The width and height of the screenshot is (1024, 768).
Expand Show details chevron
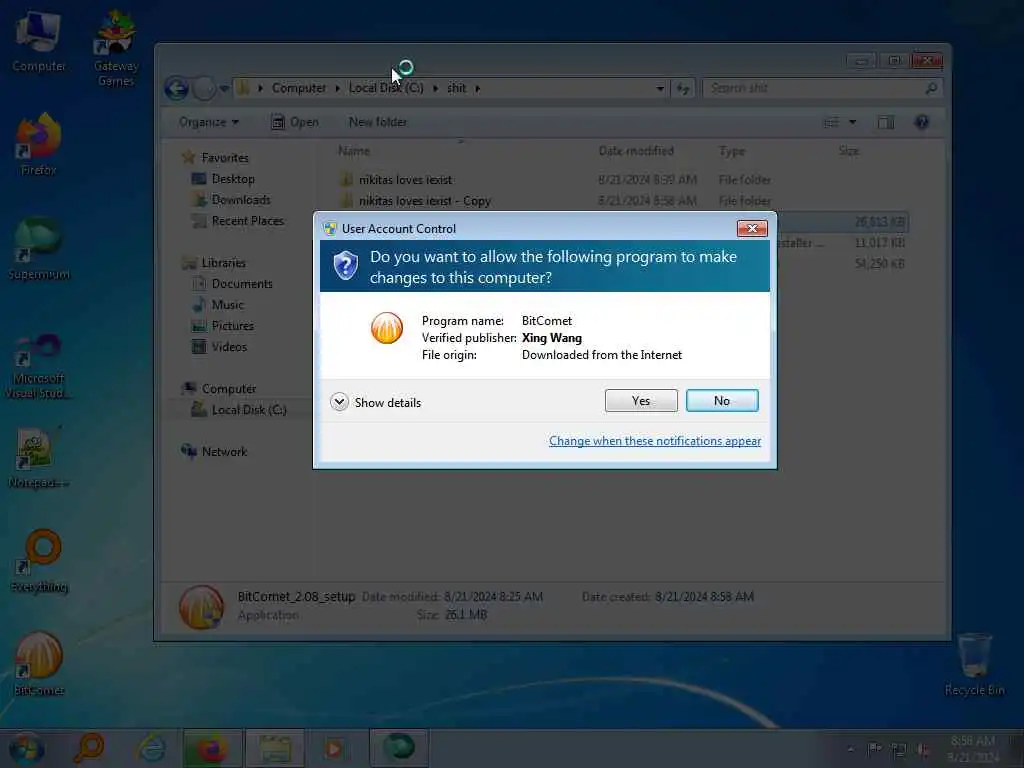click(x=339, y=402)
